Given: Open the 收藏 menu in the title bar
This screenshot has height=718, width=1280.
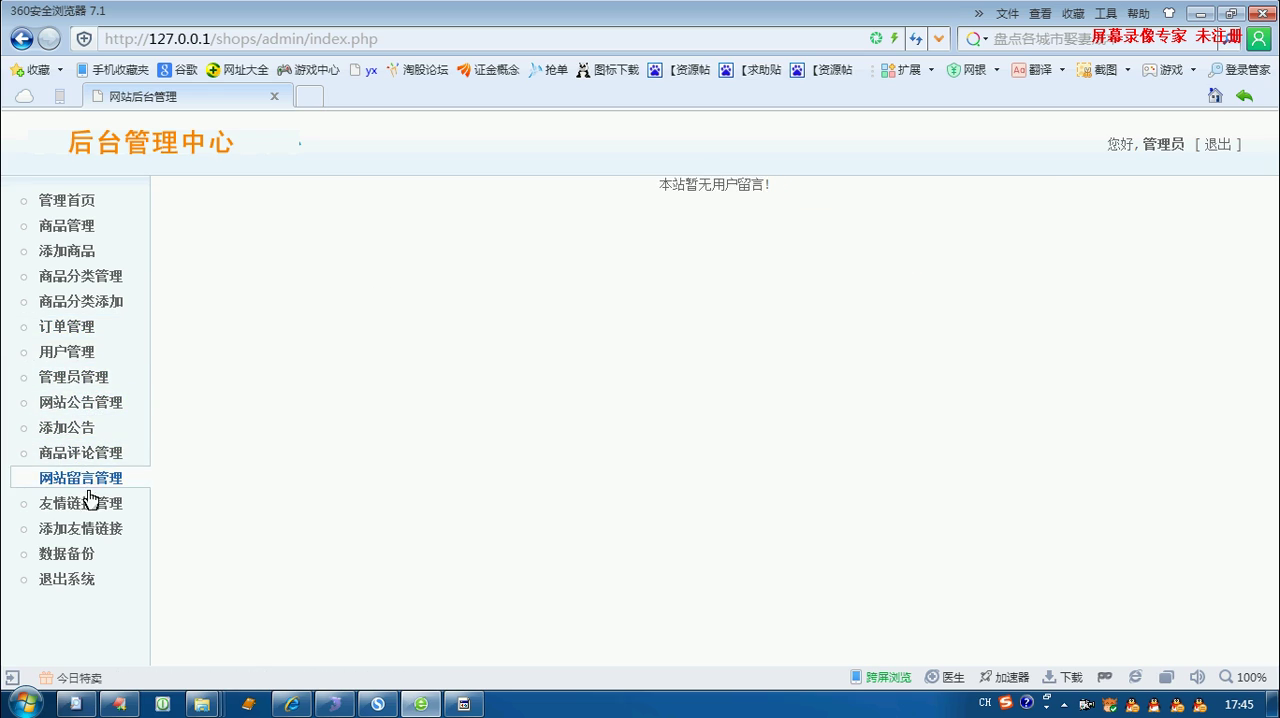Looking at the screenshot, I should click(x=1073, y=13).
